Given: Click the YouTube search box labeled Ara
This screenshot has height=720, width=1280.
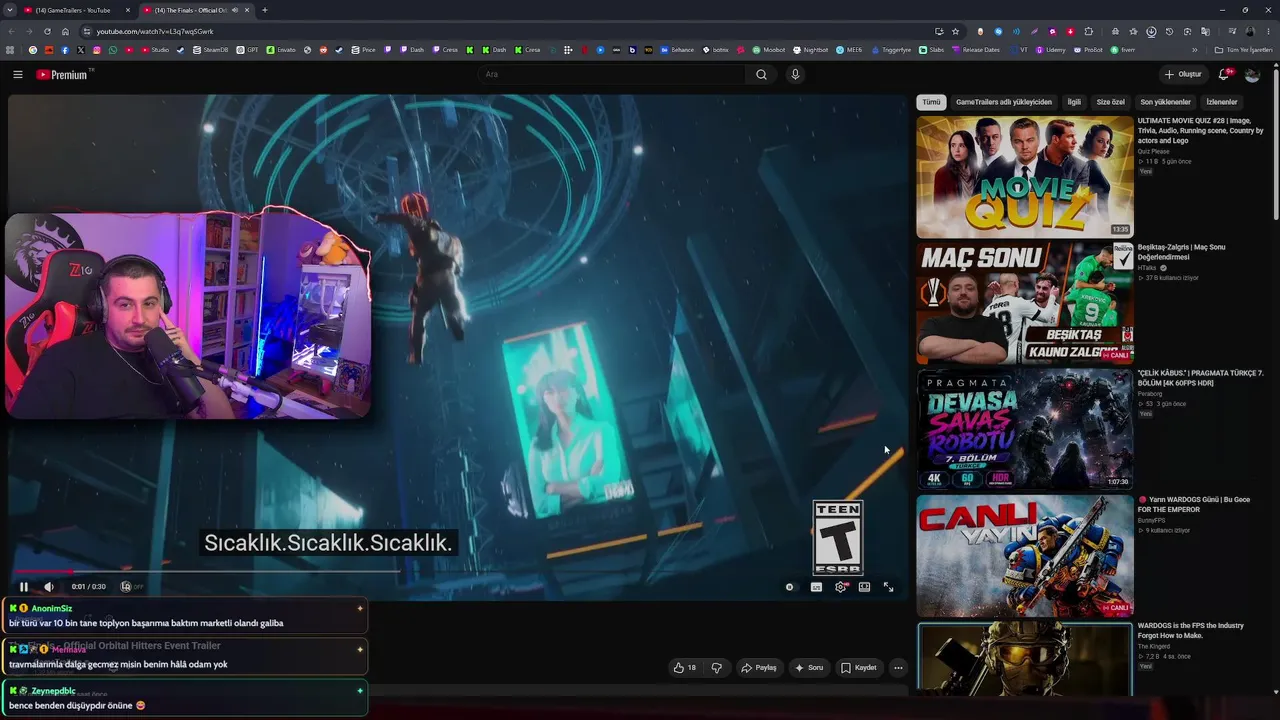Looking at the screenshot, I should tap(610, 74).
